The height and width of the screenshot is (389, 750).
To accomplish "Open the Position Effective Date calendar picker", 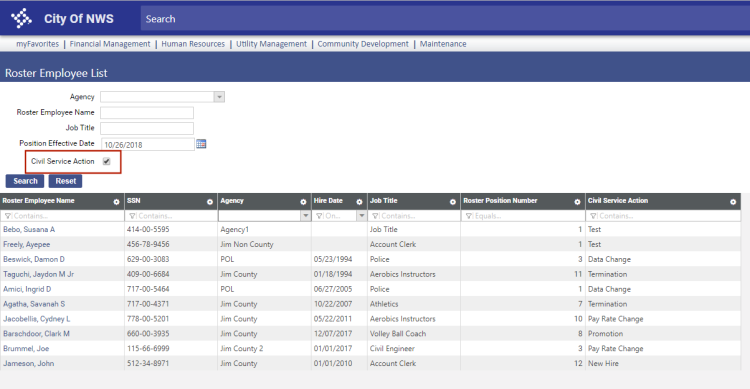I will 201,144.
